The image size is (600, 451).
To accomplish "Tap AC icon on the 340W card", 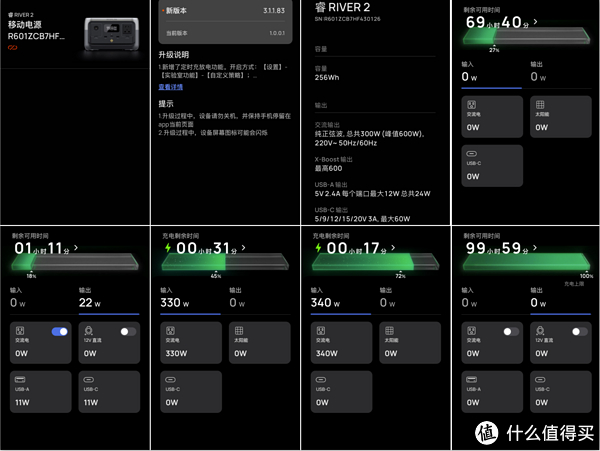I will [x=321, y=331].
